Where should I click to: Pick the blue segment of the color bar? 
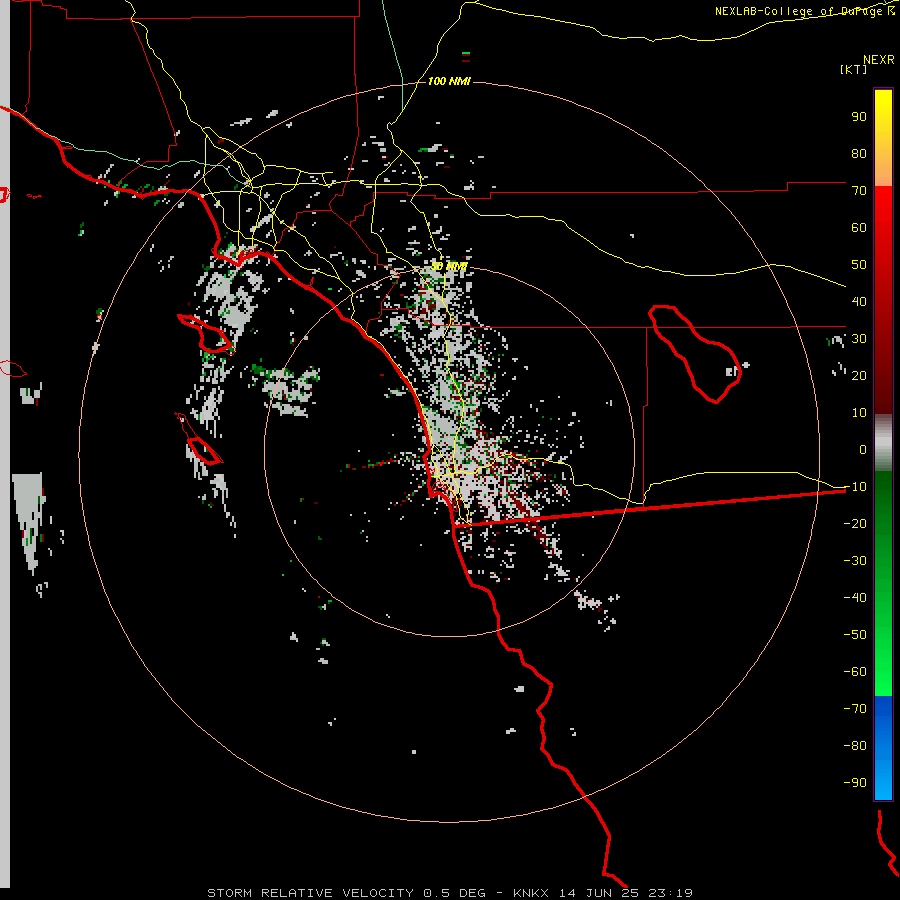pos(883,747)
